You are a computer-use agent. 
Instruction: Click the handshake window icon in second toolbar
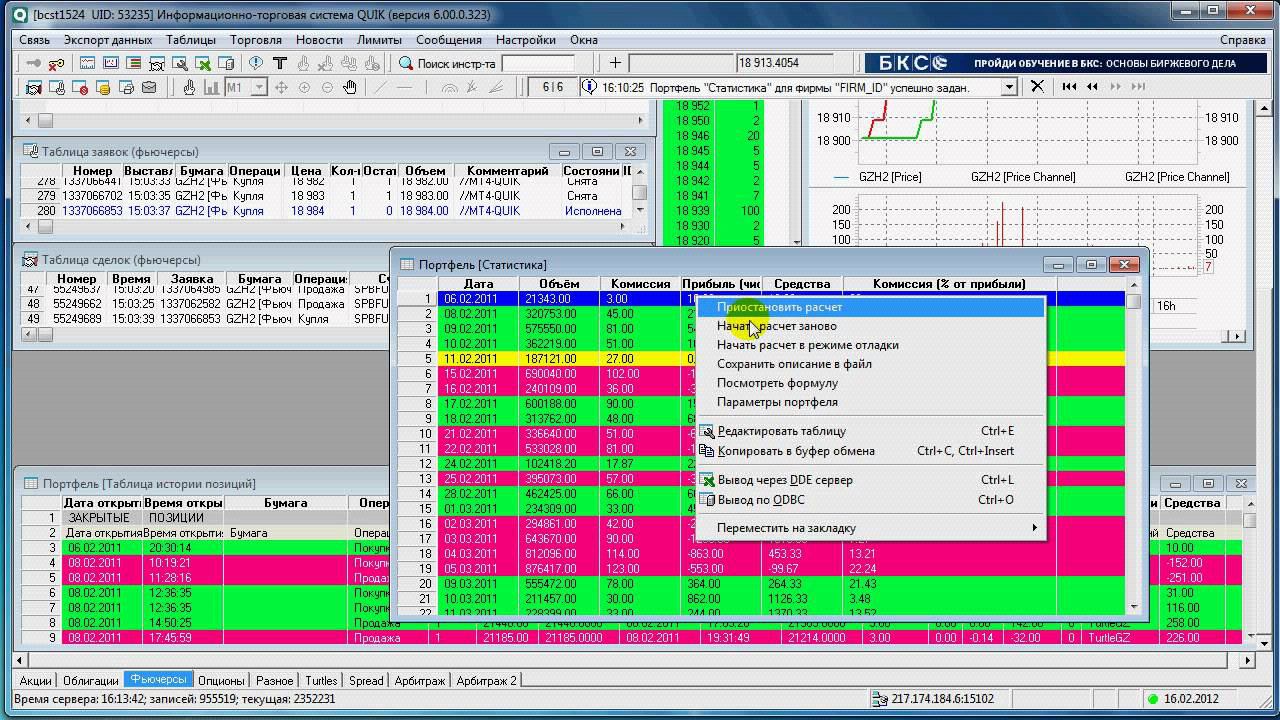pos(33,87)
